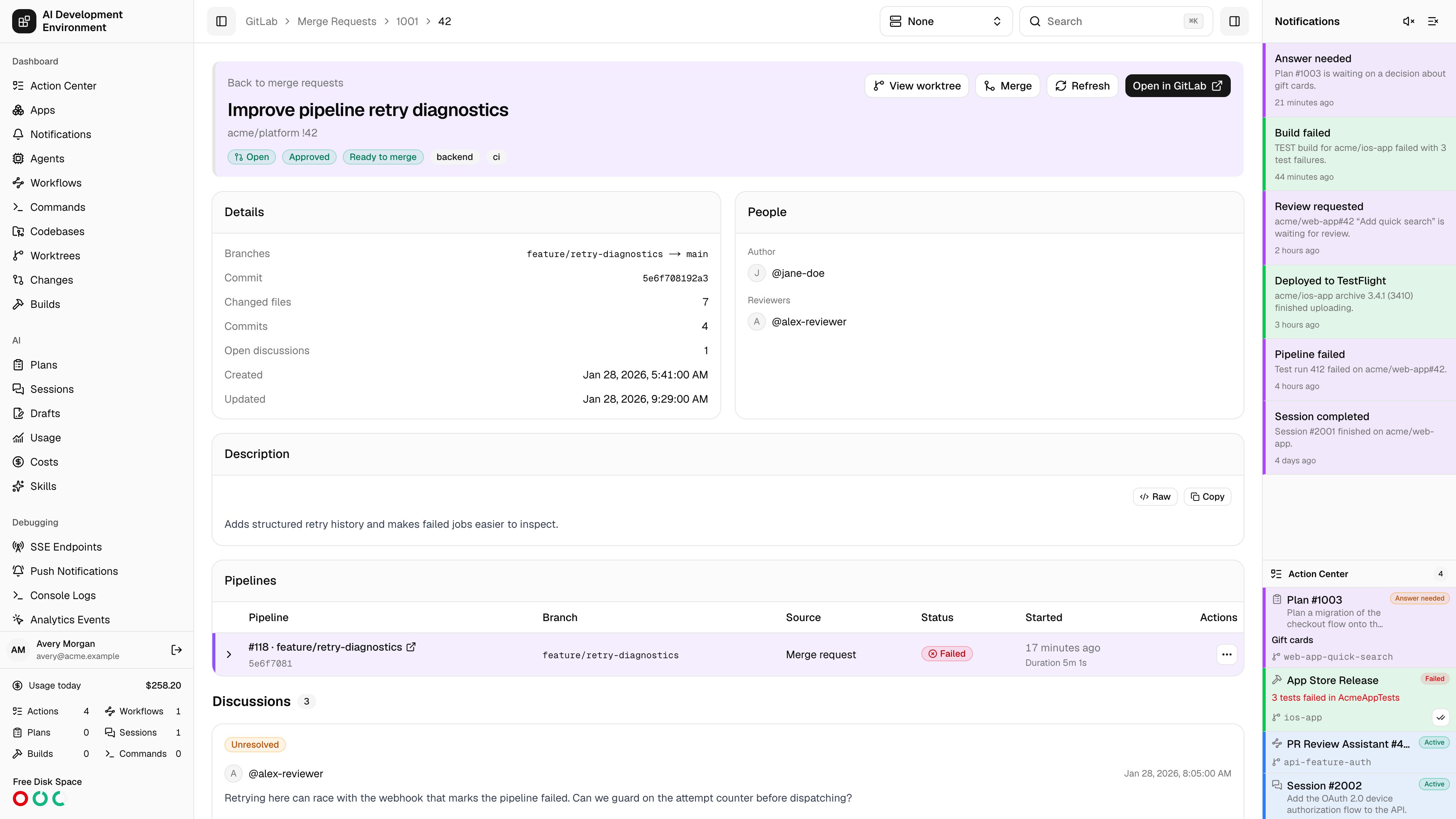Open the None environment dropdown

(x=946, y=21)
